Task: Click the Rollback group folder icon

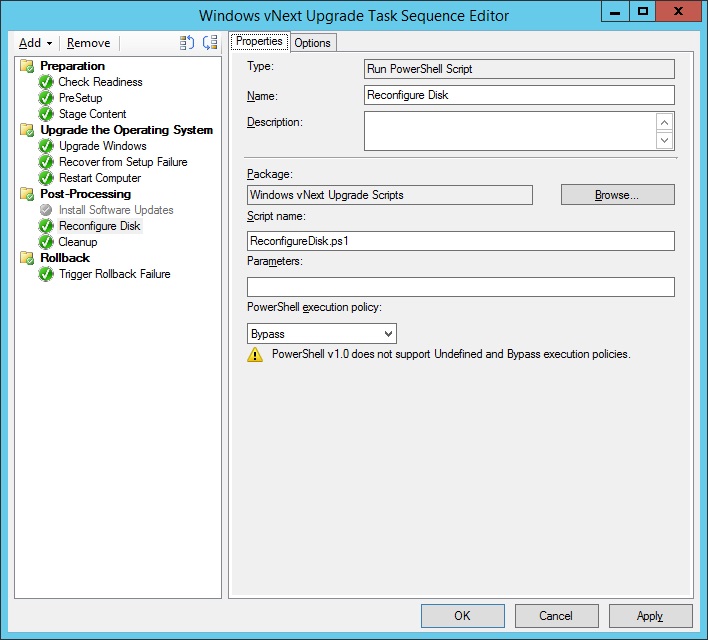Action: pyautogui.click(x=28, y=258)
